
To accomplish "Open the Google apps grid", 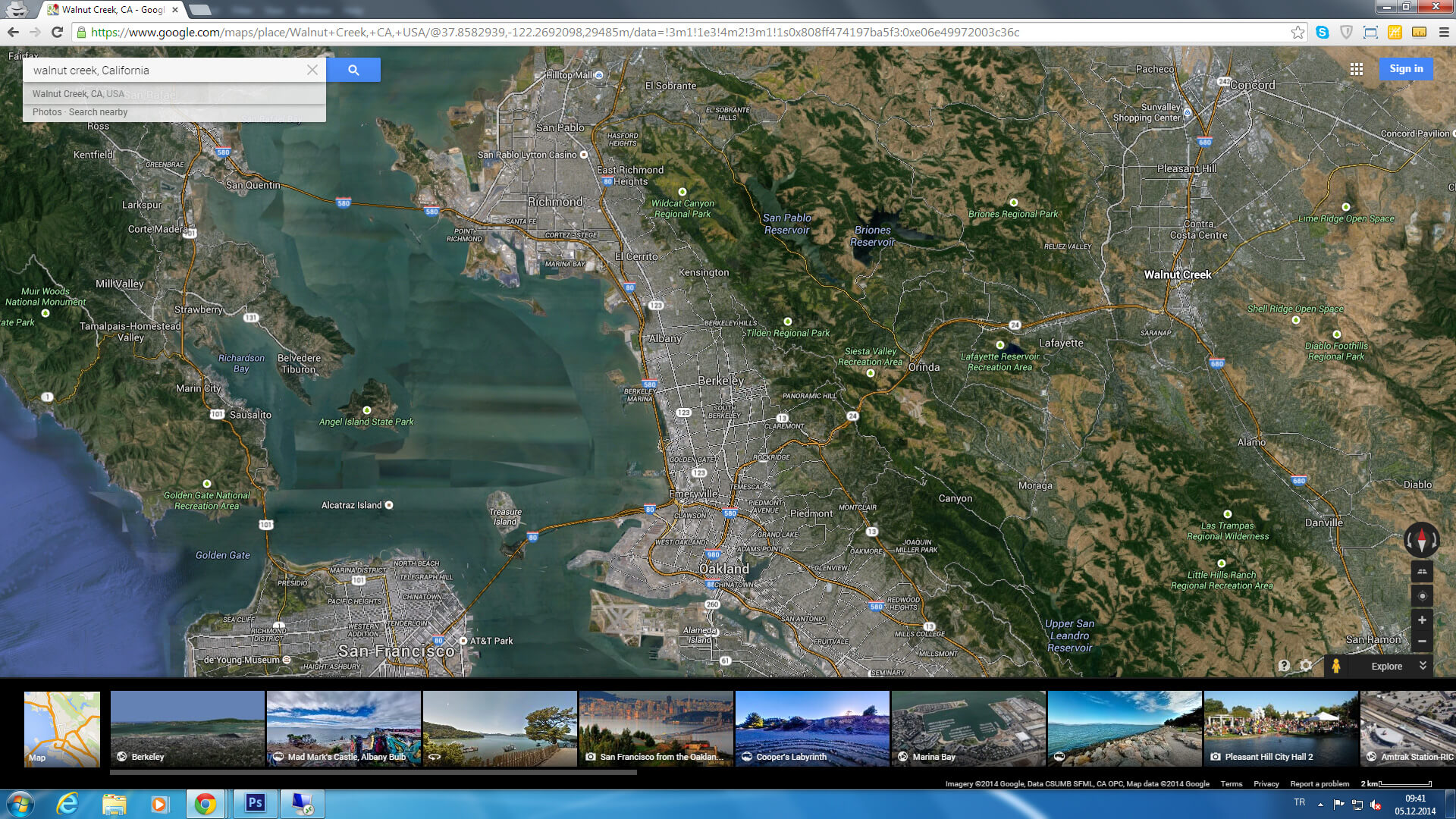I will point(1357,69).
